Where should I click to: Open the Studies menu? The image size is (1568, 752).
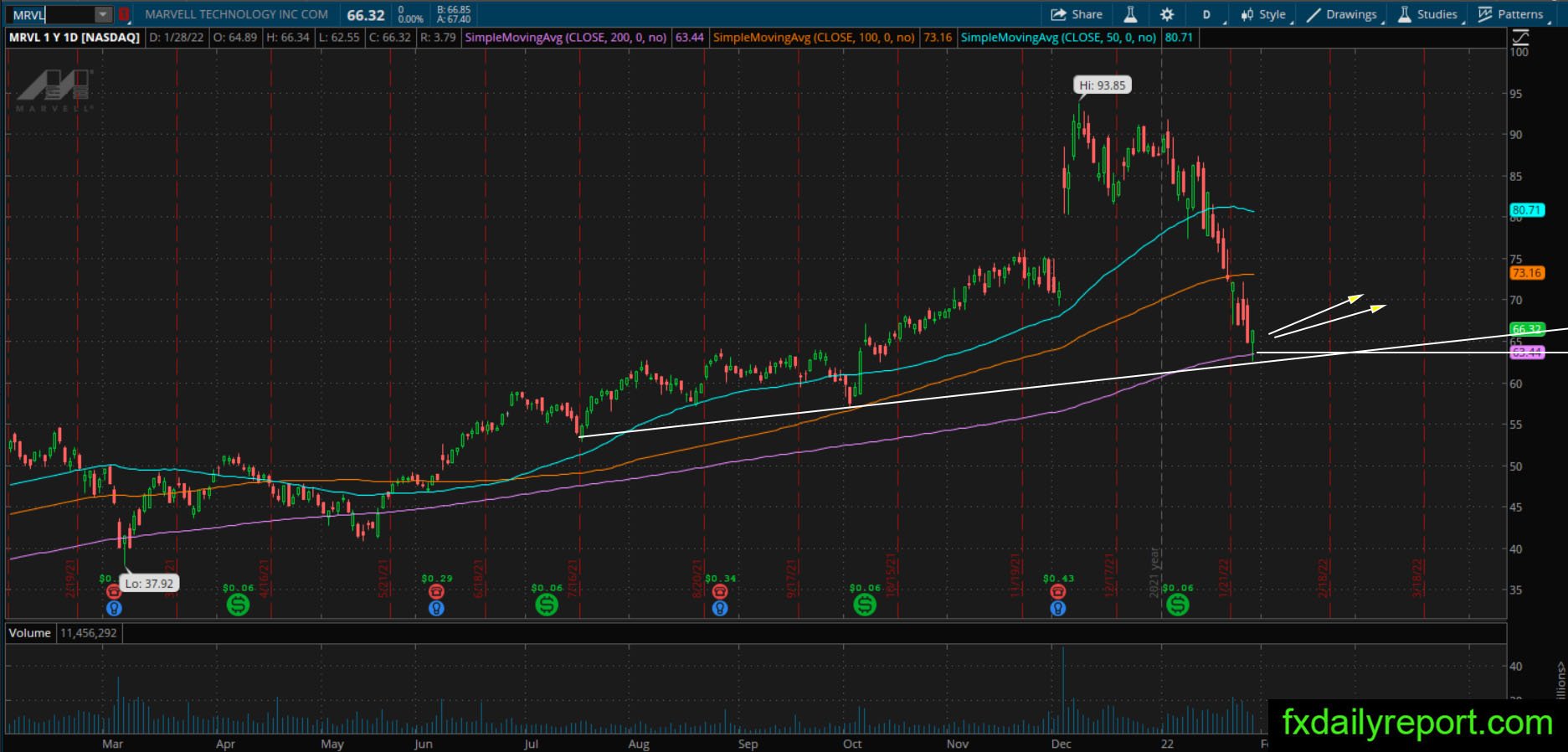tap(1428, 14)
